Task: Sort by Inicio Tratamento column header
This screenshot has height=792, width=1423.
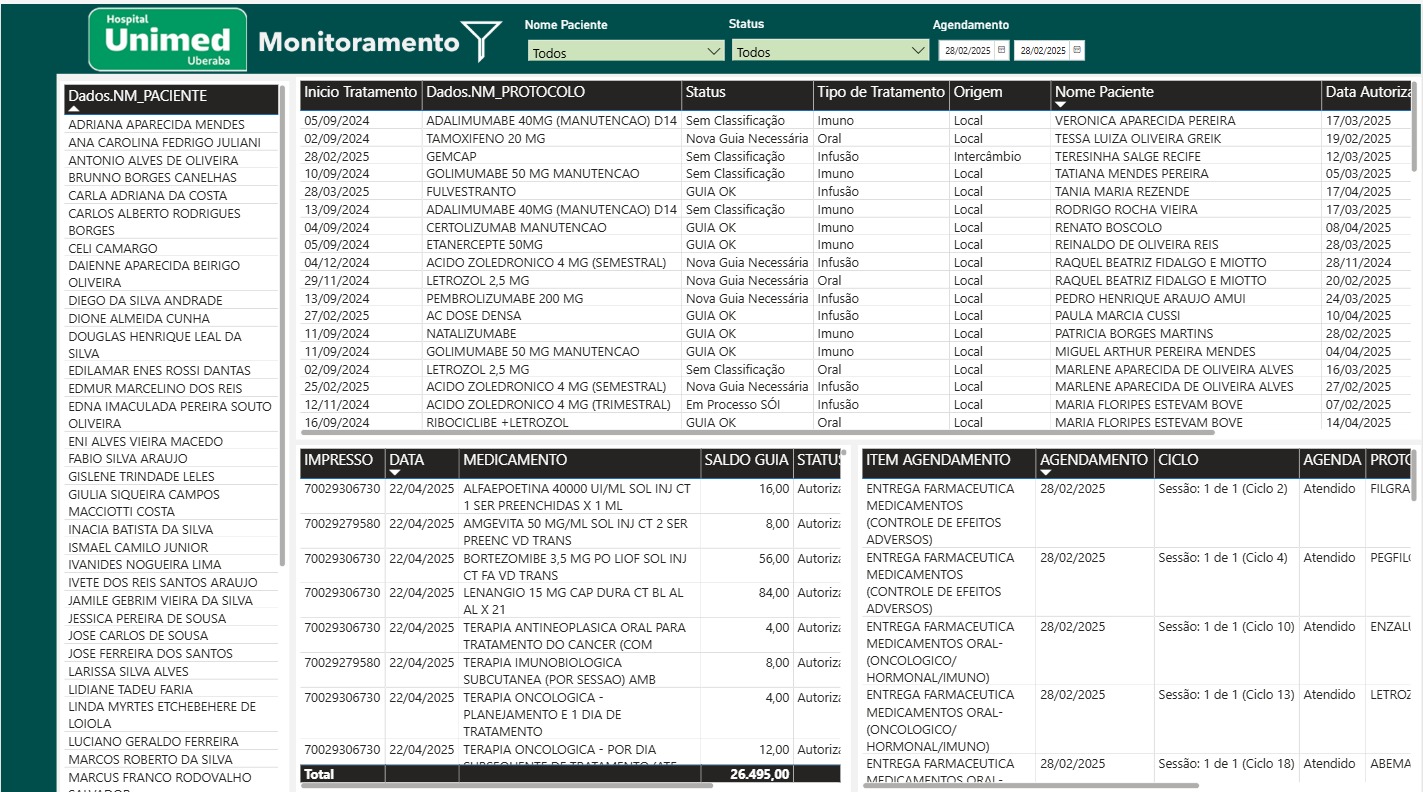Action: [360, 92]
